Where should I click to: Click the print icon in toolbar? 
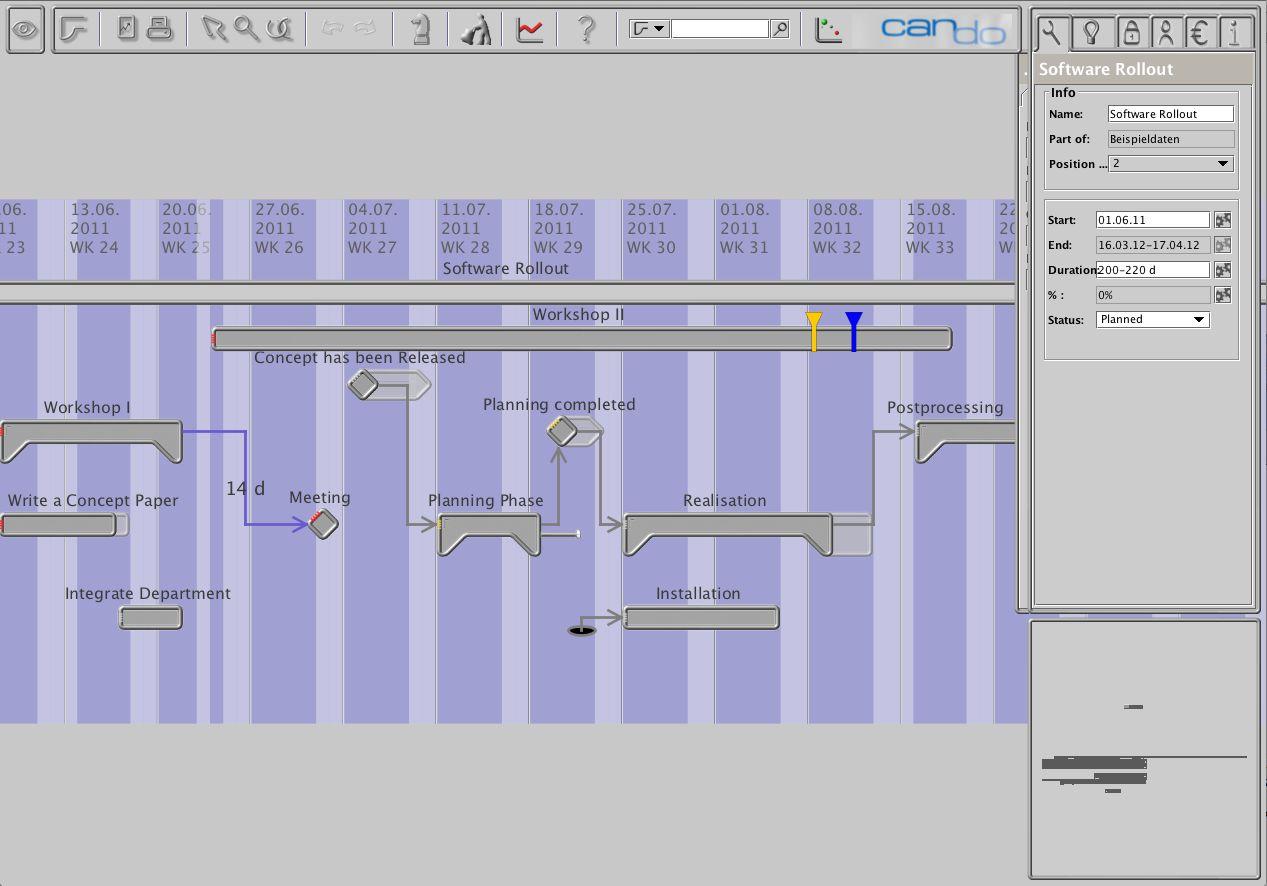pyautogui.click(x=160, y=29)
